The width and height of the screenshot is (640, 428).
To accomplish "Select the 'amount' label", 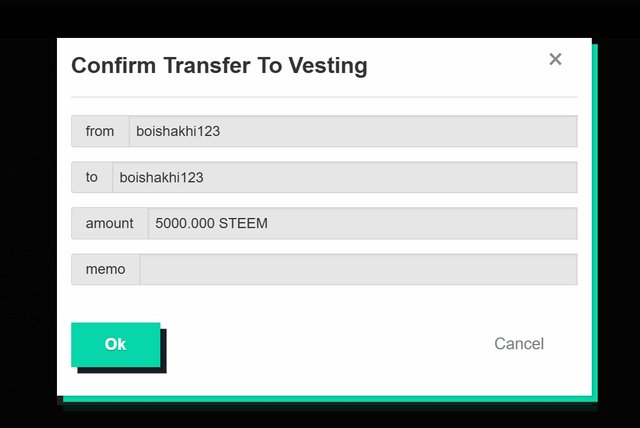I will (x=110, y=223).
